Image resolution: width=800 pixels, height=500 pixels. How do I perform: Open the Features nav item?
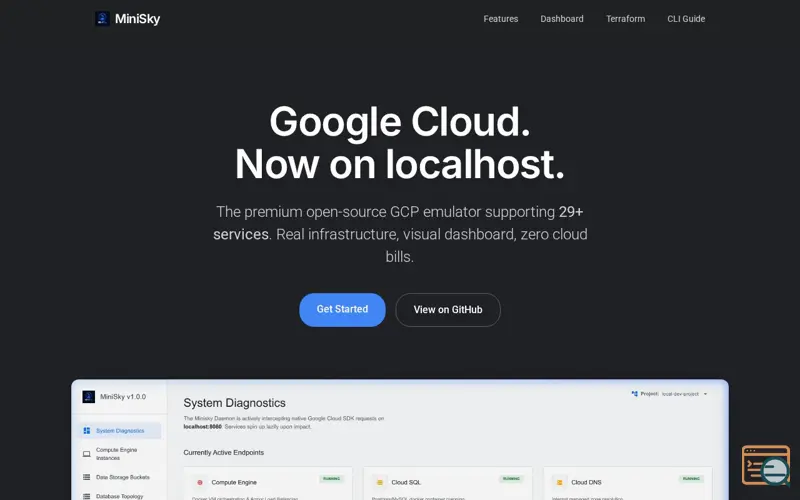click(x=501, y=19)
